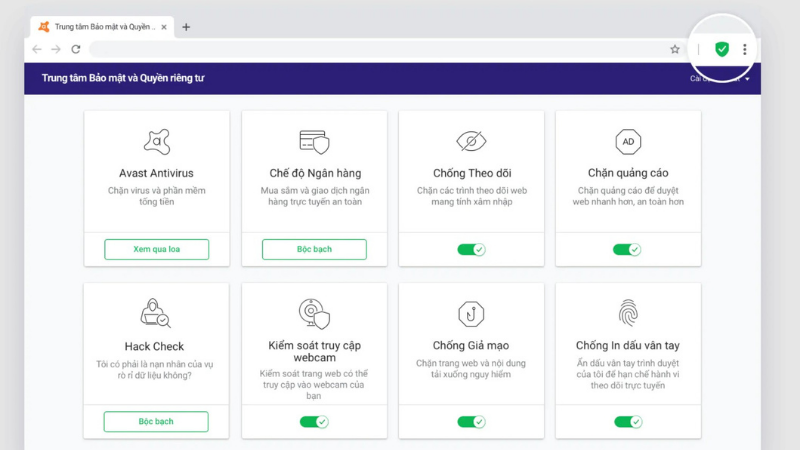
Task: Select the Trung tâm Bảo mật và Quyền tab
Action: coord(102,27)
